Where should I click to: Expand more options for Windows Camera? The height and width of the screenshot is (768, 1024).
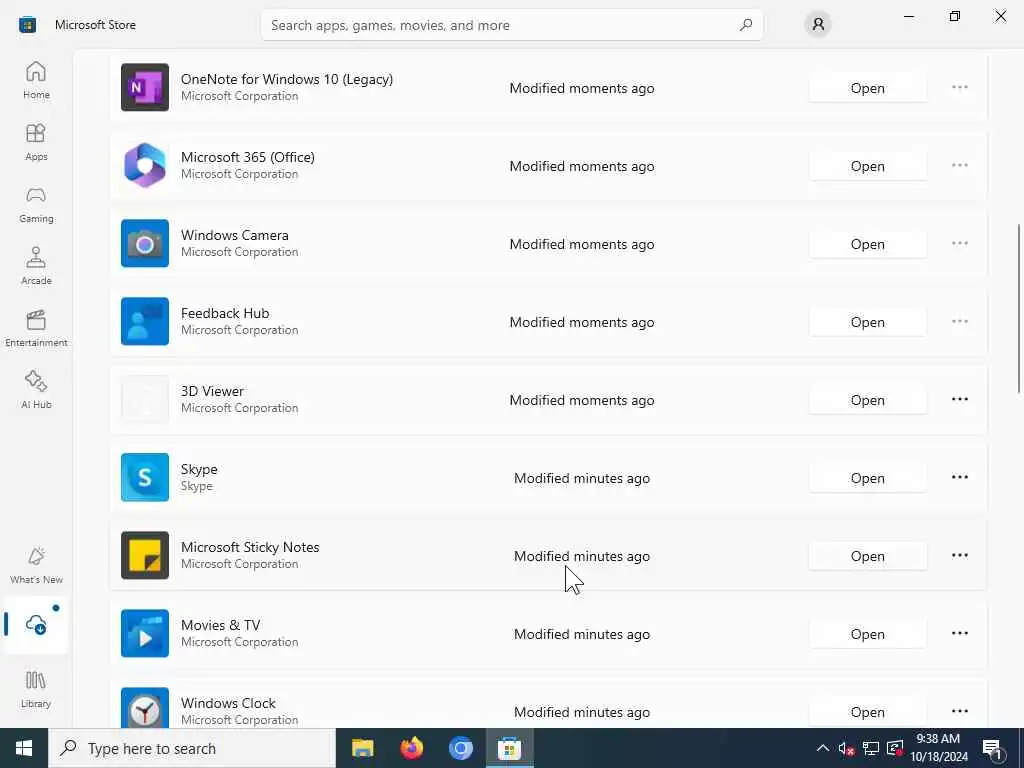coord(959,244)
